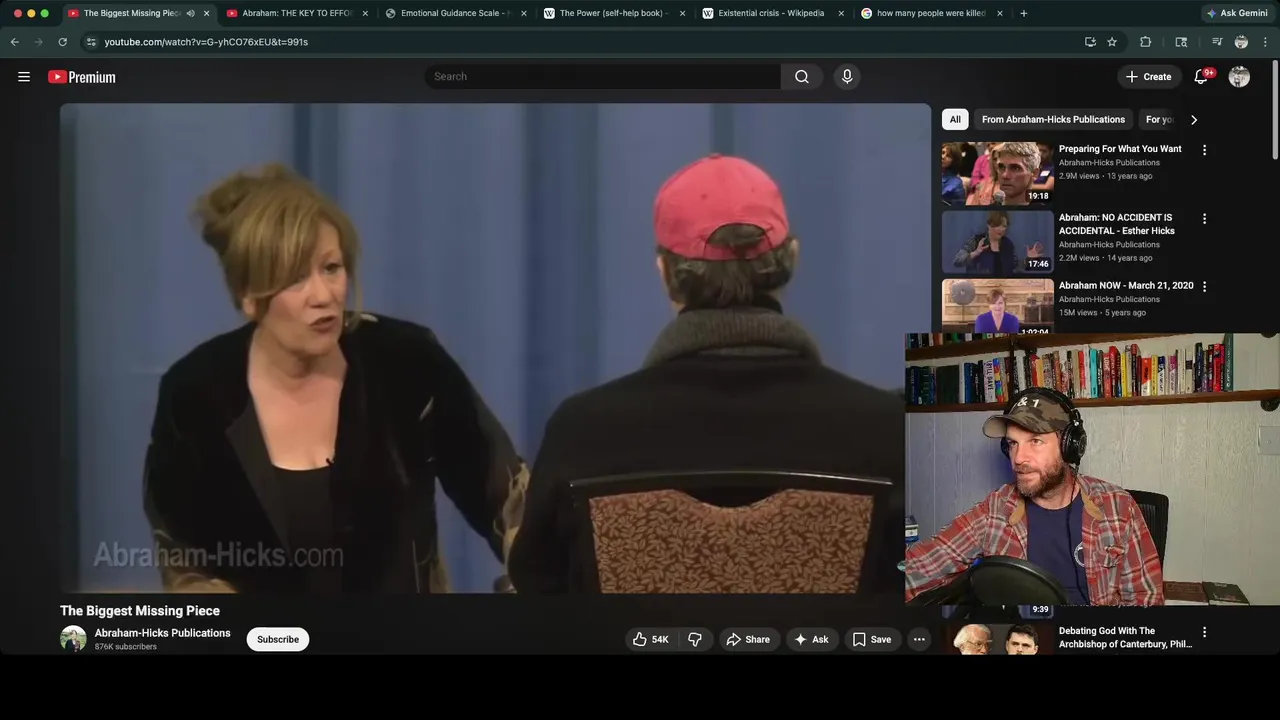Screen dimensions: 1280x720
Task: Open Abraham NOW - March 21, 2020 title
Action: (1126, 286)
